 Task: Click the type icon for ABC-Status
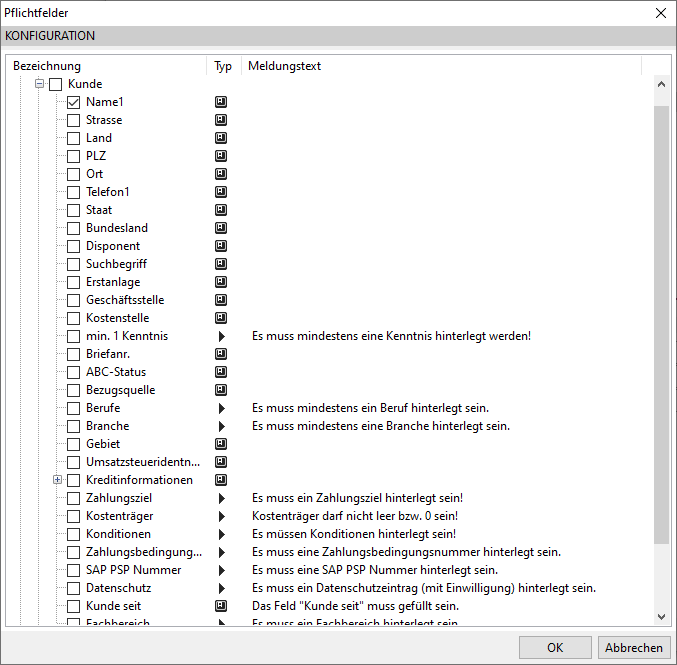(x=221, y=372)
